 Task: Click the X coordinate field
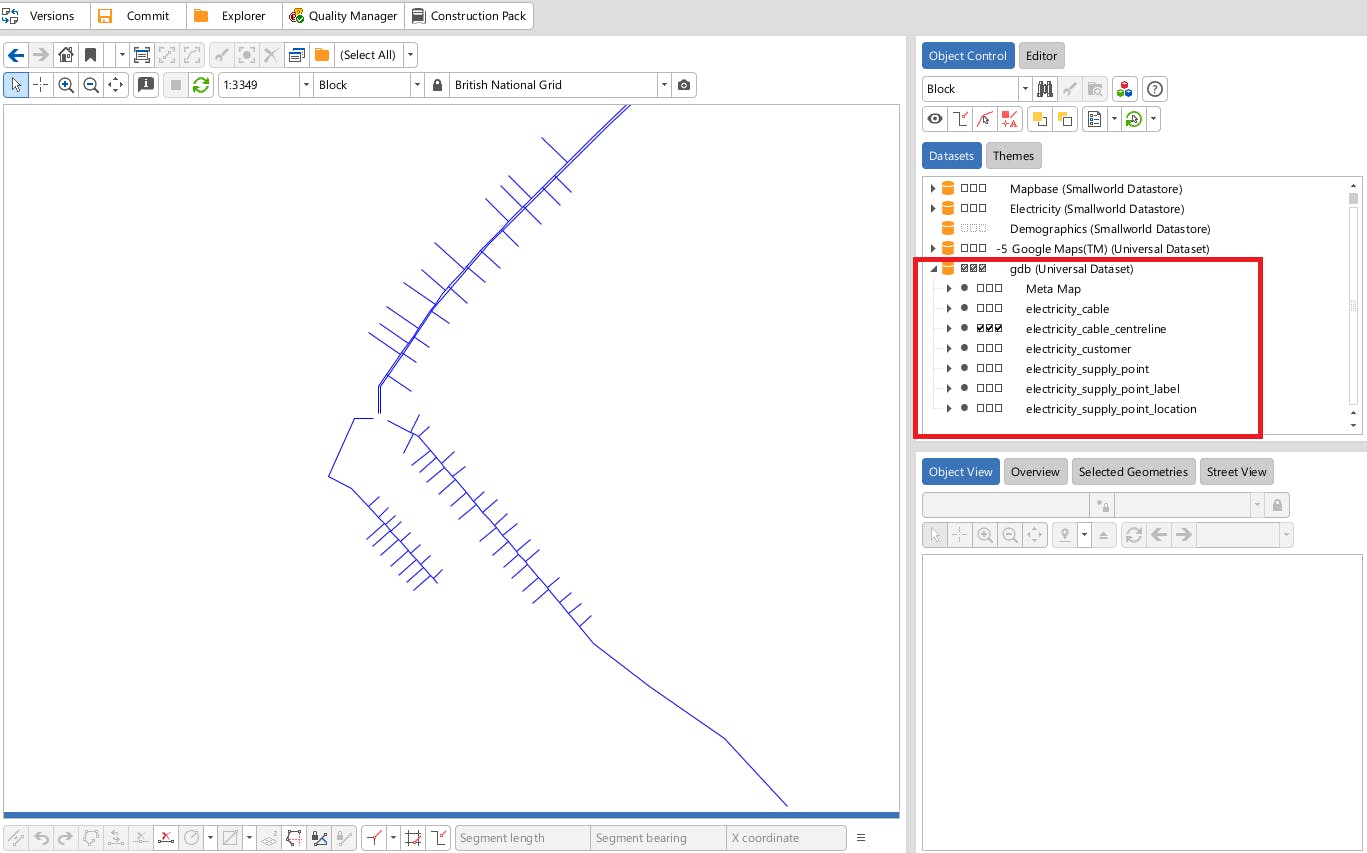coord(786,838)
